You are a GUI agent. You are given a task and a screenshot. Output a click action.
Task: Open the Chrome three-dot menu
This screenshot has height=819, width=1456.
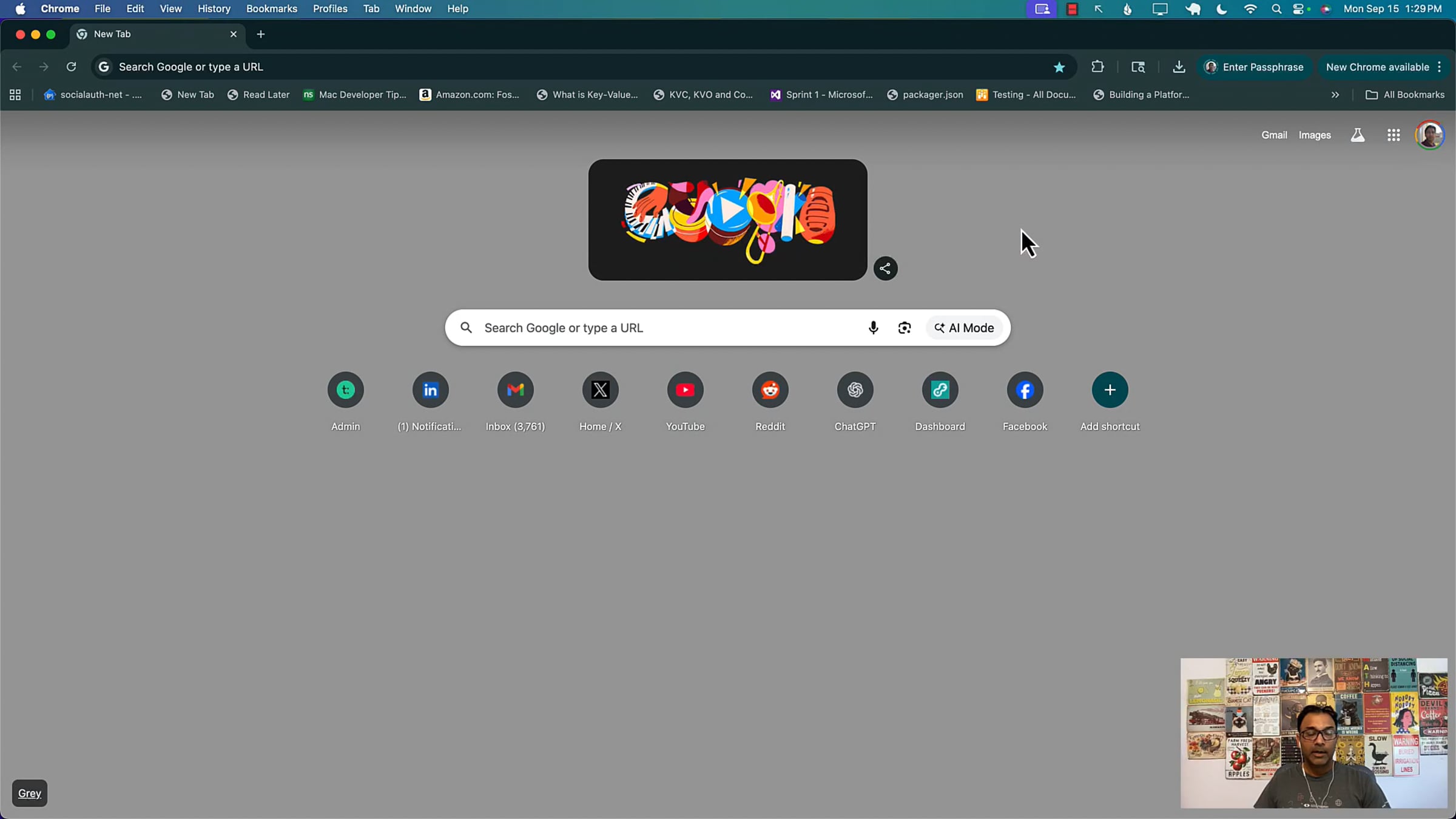point(1440,67)
